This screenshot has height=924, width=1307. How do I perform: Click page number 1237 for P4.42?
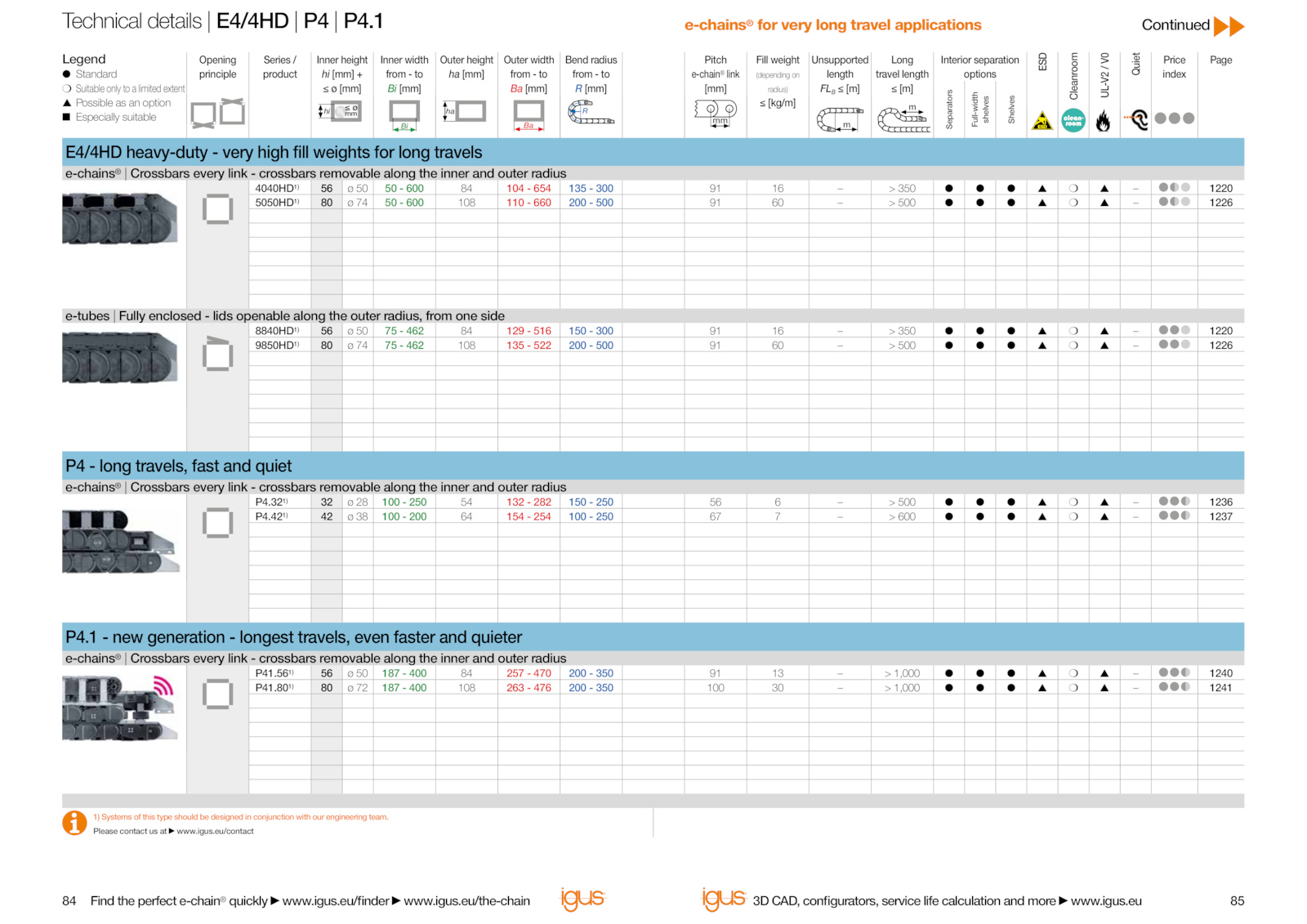point(1221,516)
